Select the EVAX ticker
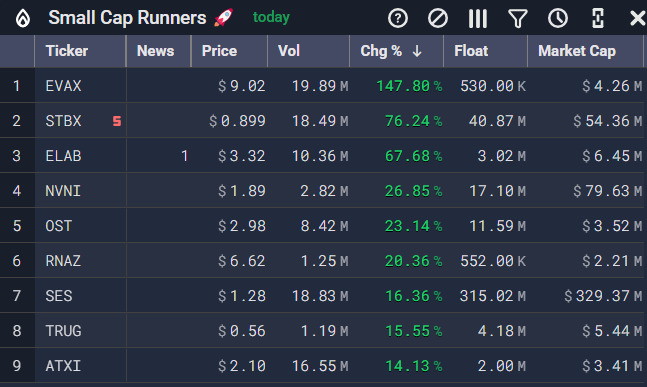 coord(64,86)
